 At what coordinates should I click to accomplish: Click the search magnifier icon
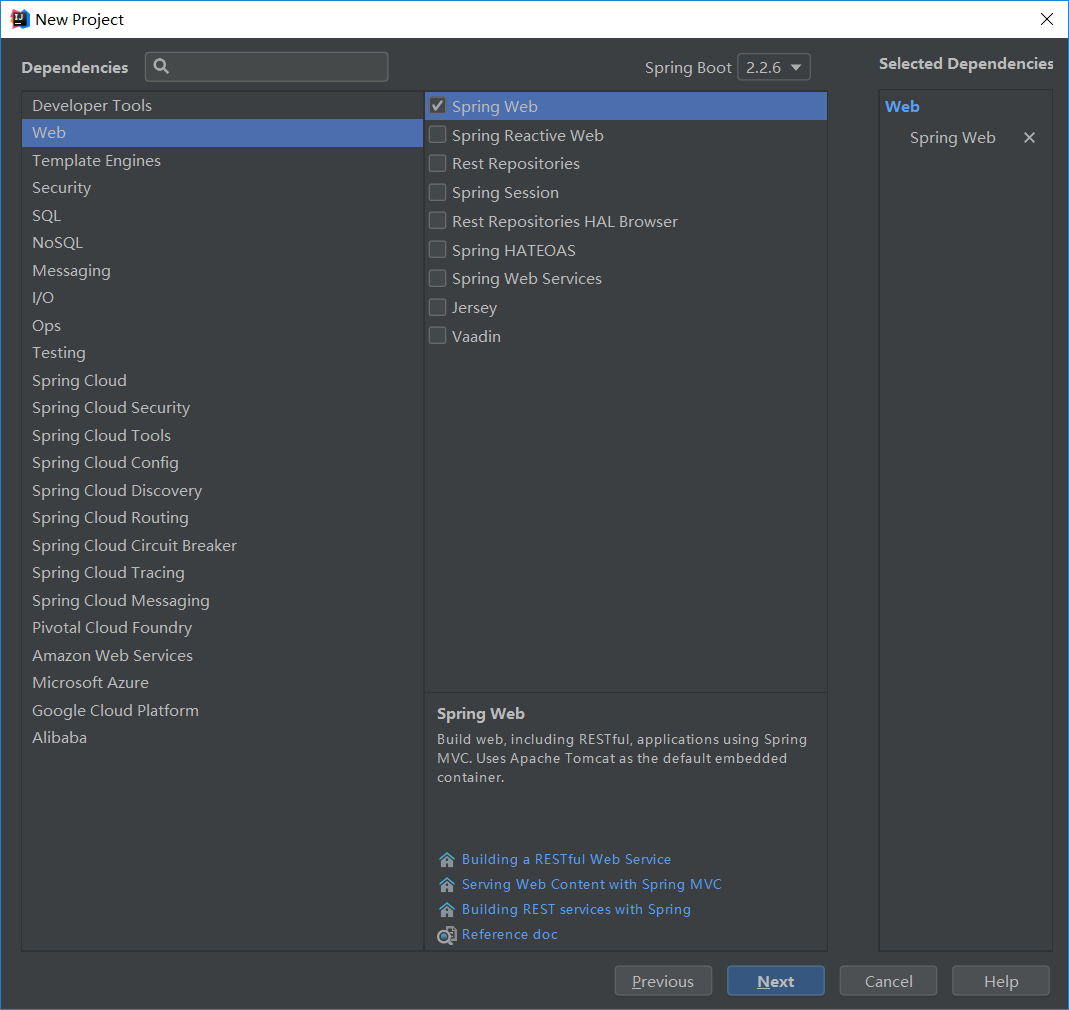click(162, 66)
